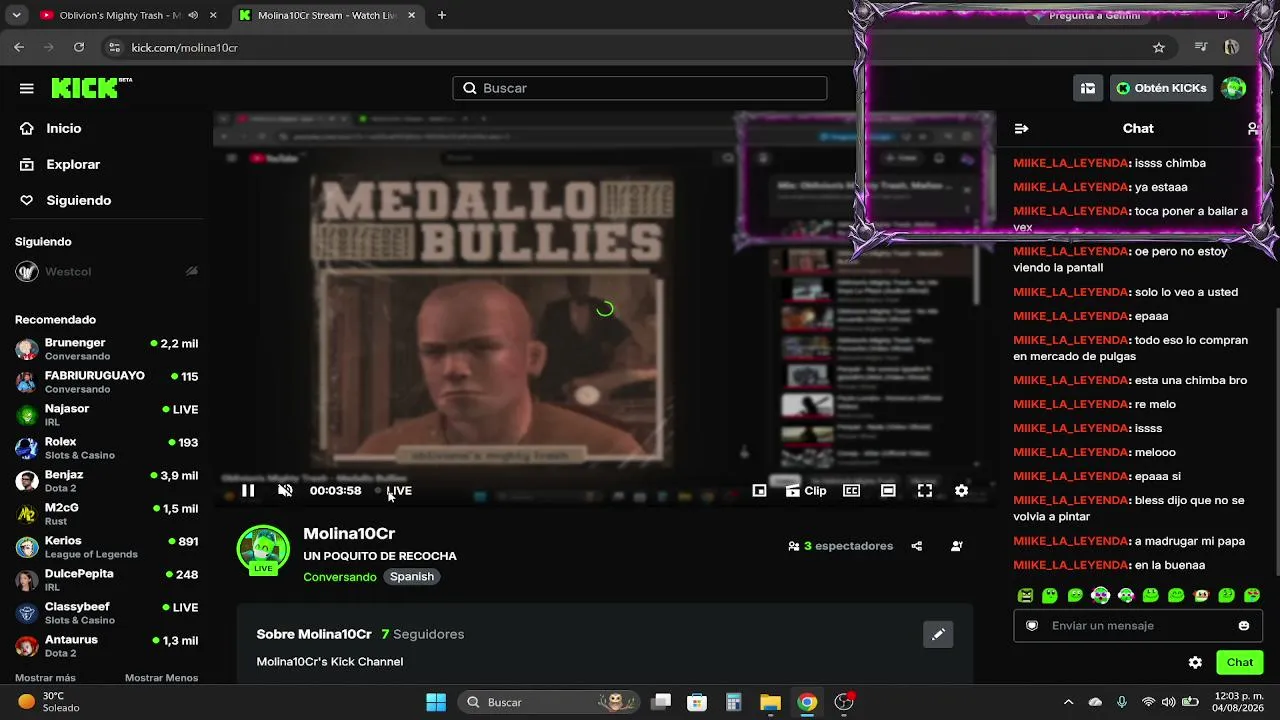This screenshot has width=1280, height=720.
Task: Open the Obtén KICKs button
Action: (x=1162, y=88)
